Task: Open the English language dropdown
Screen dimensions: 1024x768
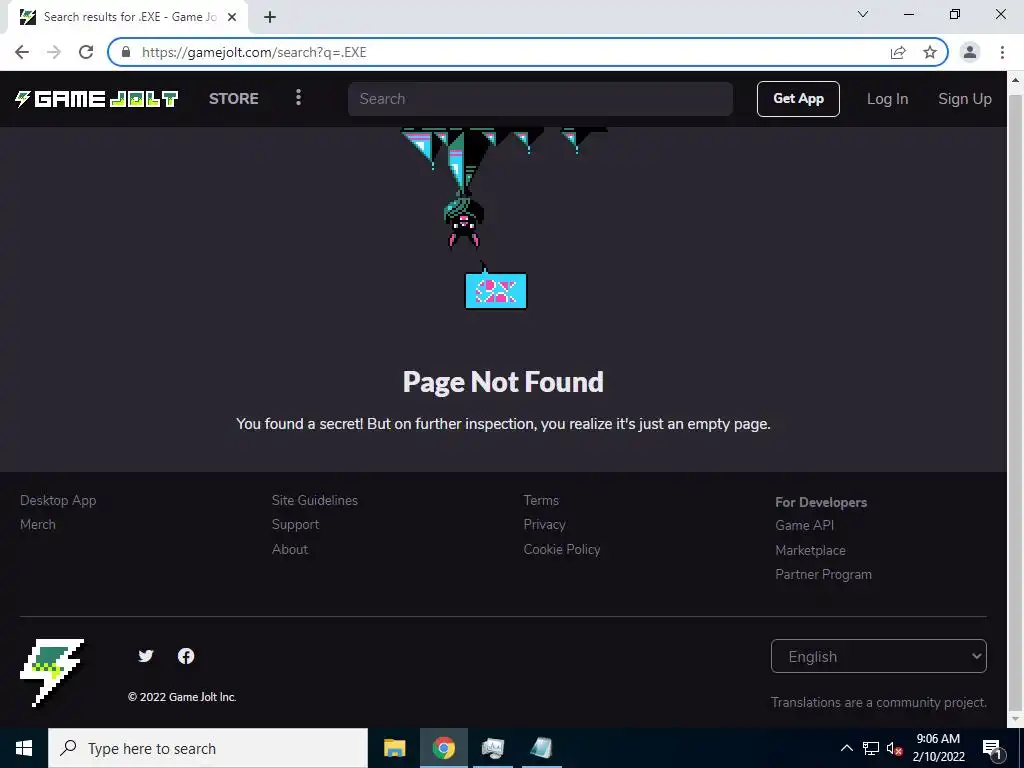Action: 878,656
